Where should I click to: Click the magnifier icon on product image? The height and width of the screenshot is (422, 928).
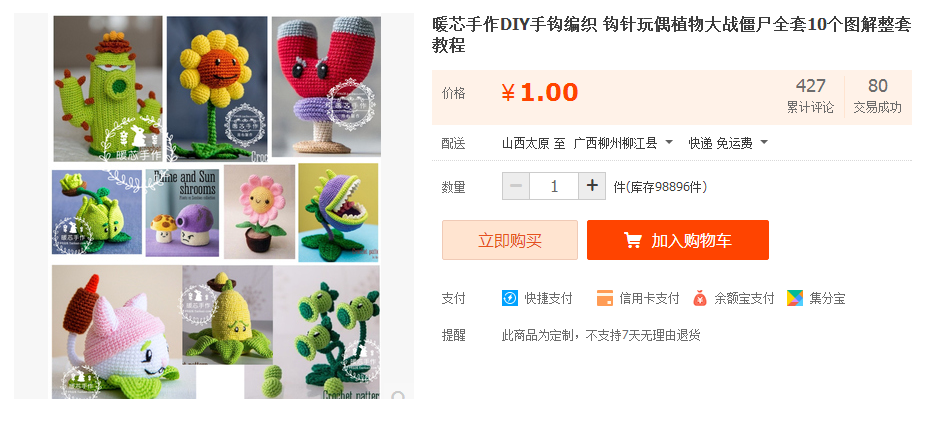pyautogui.click(x=398, y=395)
